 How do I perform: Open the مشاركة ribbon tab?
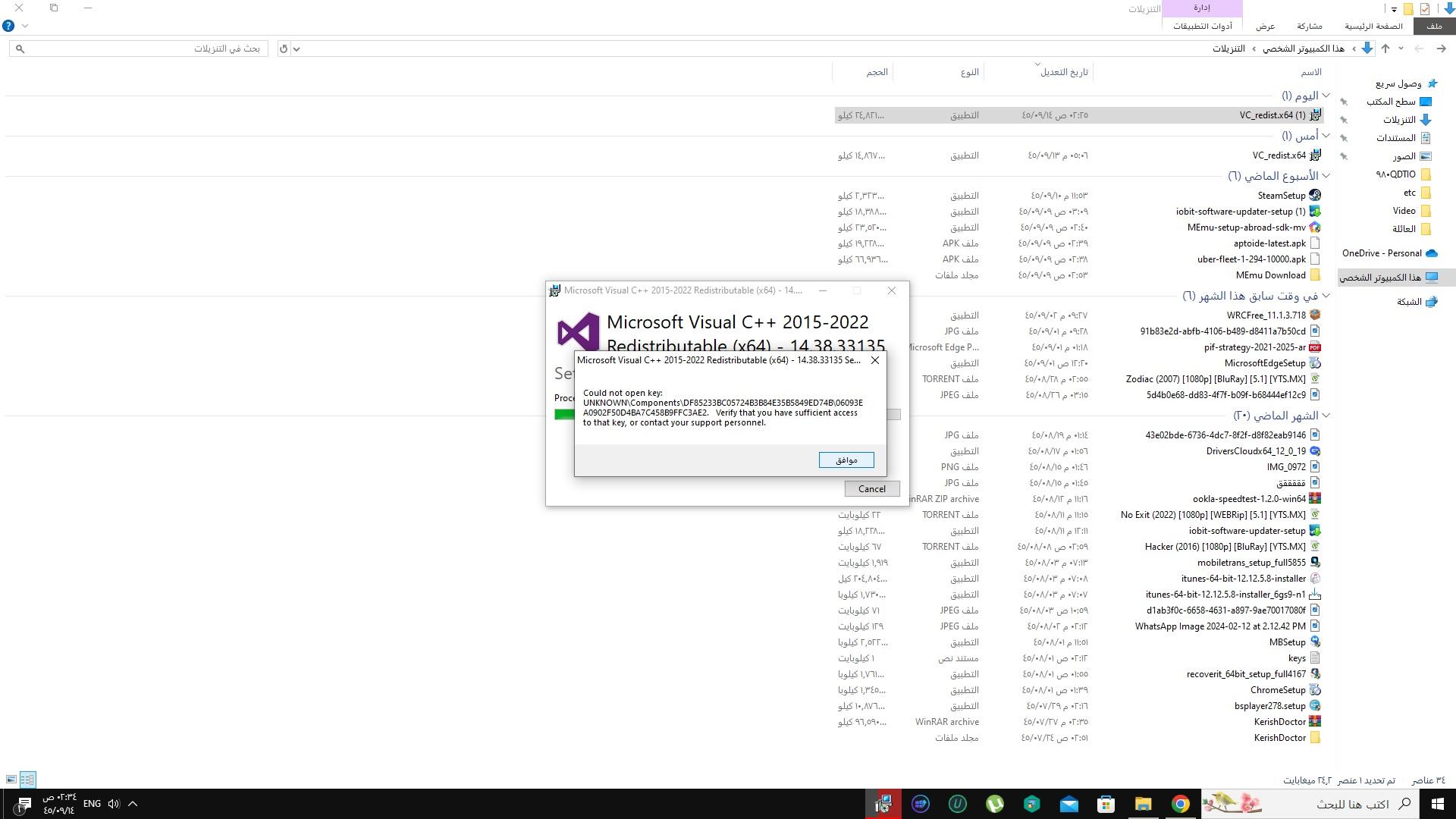(1310, 27)
